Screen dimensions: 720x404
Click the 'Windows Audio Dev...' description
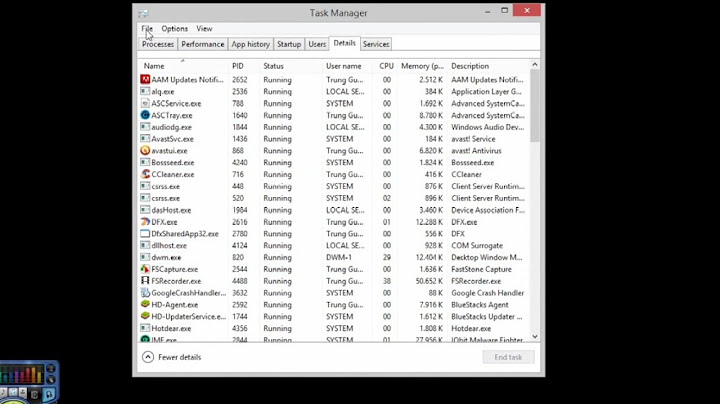488,127
